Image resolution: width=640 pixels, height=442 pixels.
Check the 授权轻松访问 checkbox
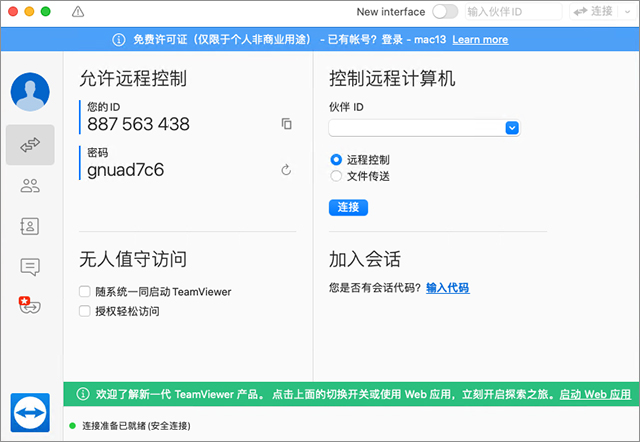tap(84, 311)
